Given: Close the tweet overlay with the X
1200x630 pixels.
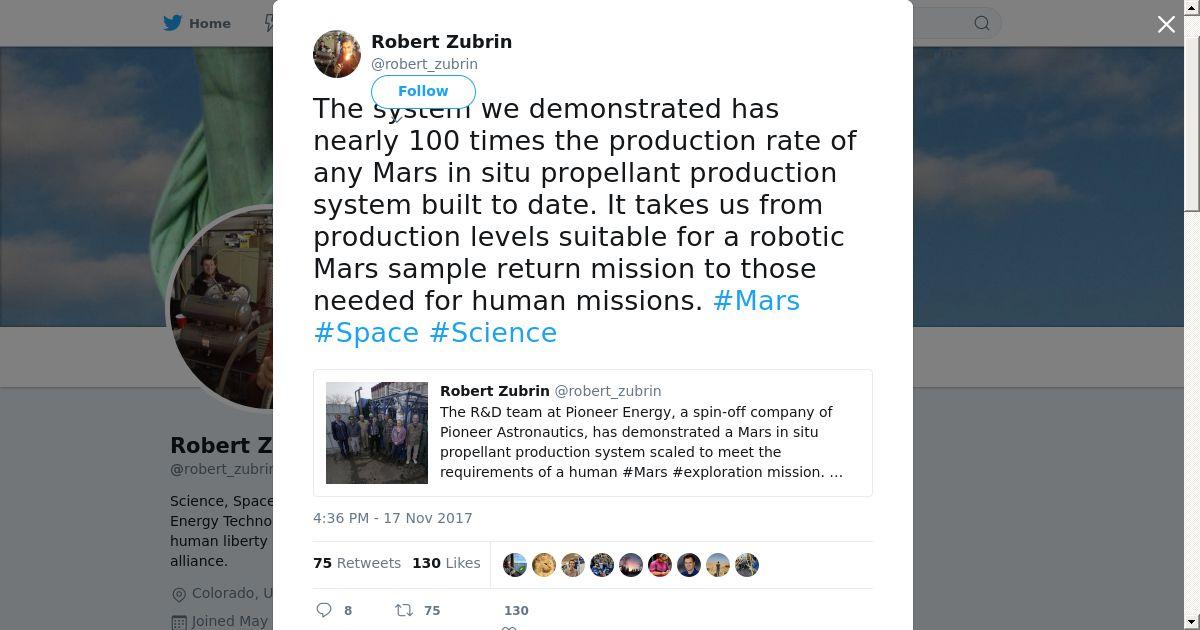Looking at the screenshot, I should pyautogui.click(x=1166, y=24).
